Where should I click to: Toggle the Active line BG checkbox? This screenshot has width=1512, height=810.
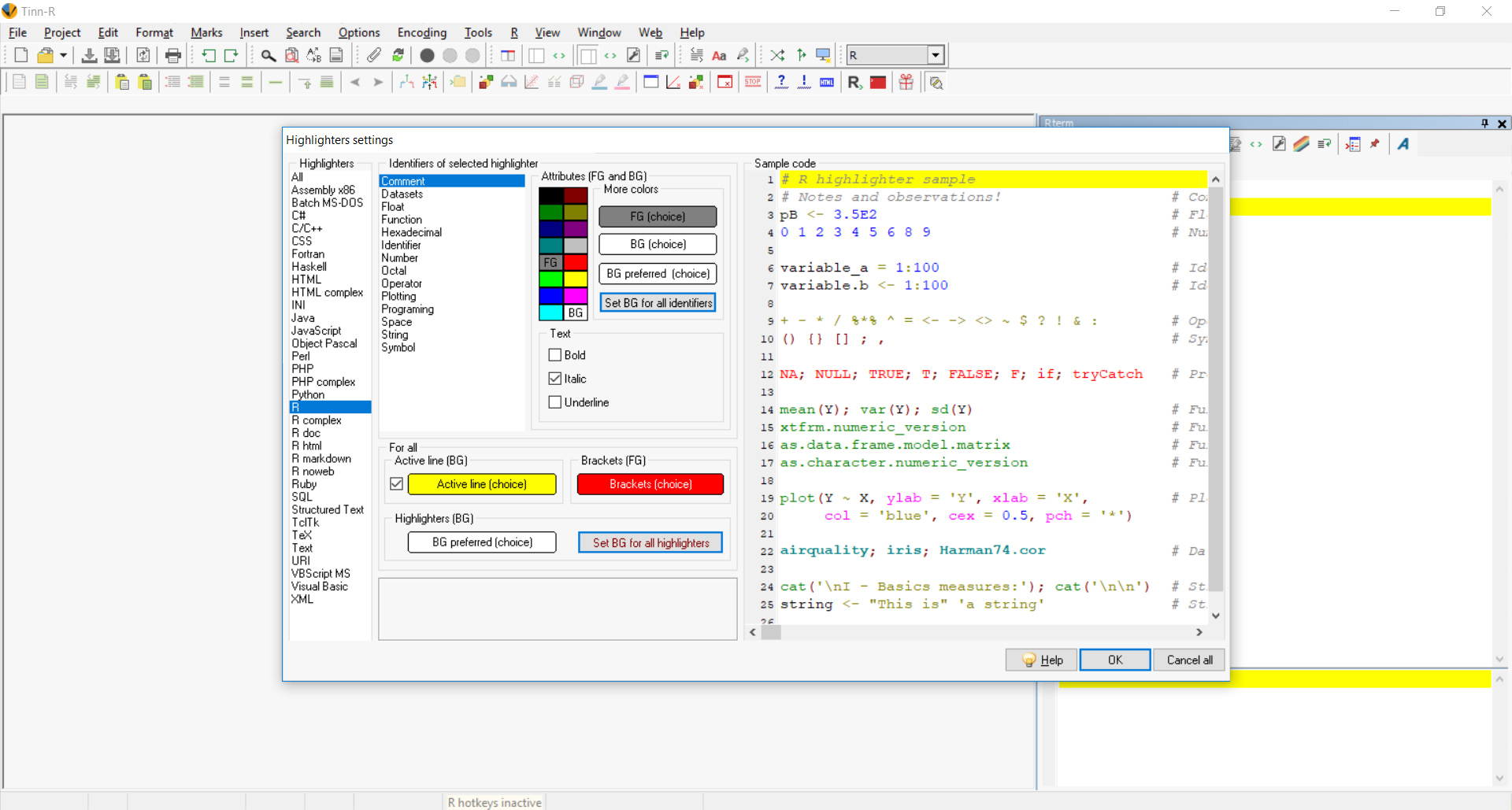click(x=397, y=484)
